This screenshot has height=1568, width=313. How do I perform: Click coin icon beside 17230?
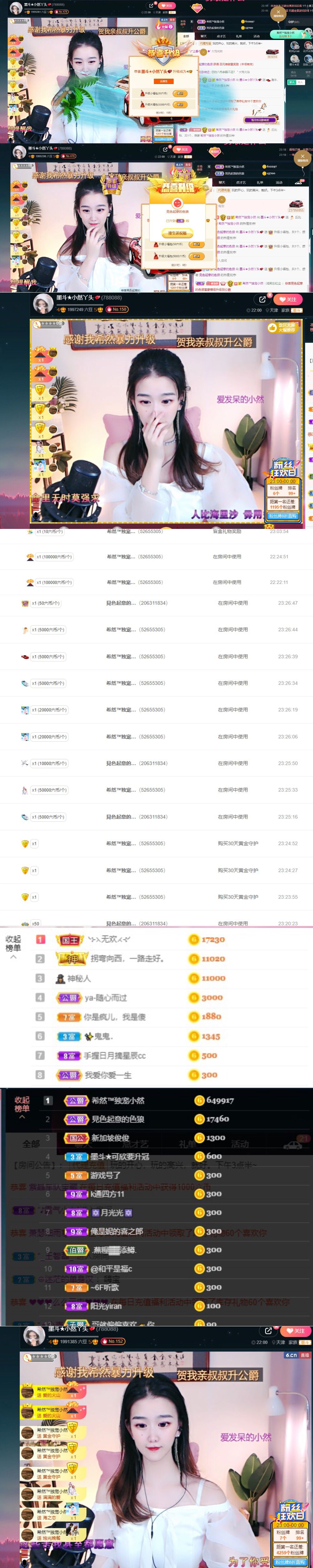(194, 940)
